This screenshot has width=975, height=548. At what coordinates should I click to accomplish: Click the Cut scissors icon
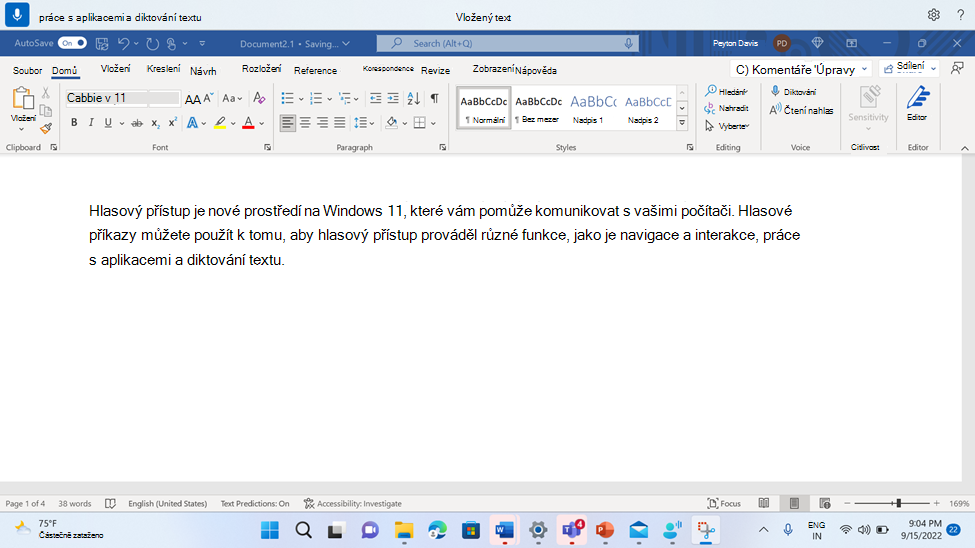(45, 93)
